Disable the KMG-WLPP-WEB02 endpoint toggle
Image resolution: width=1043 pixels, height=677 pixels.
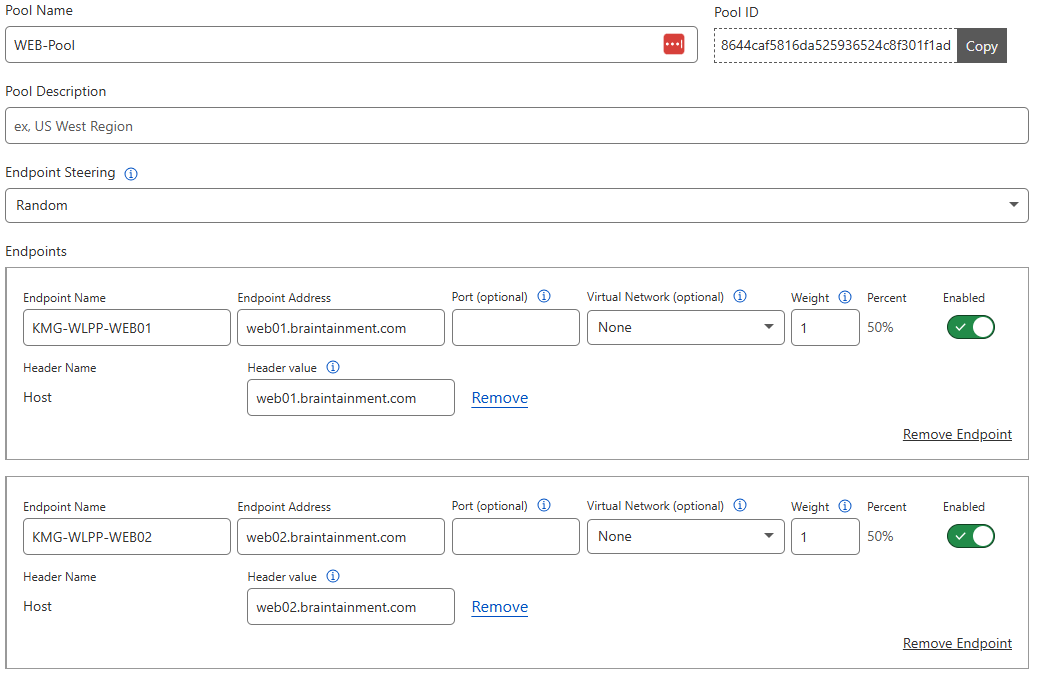[970, 536]
